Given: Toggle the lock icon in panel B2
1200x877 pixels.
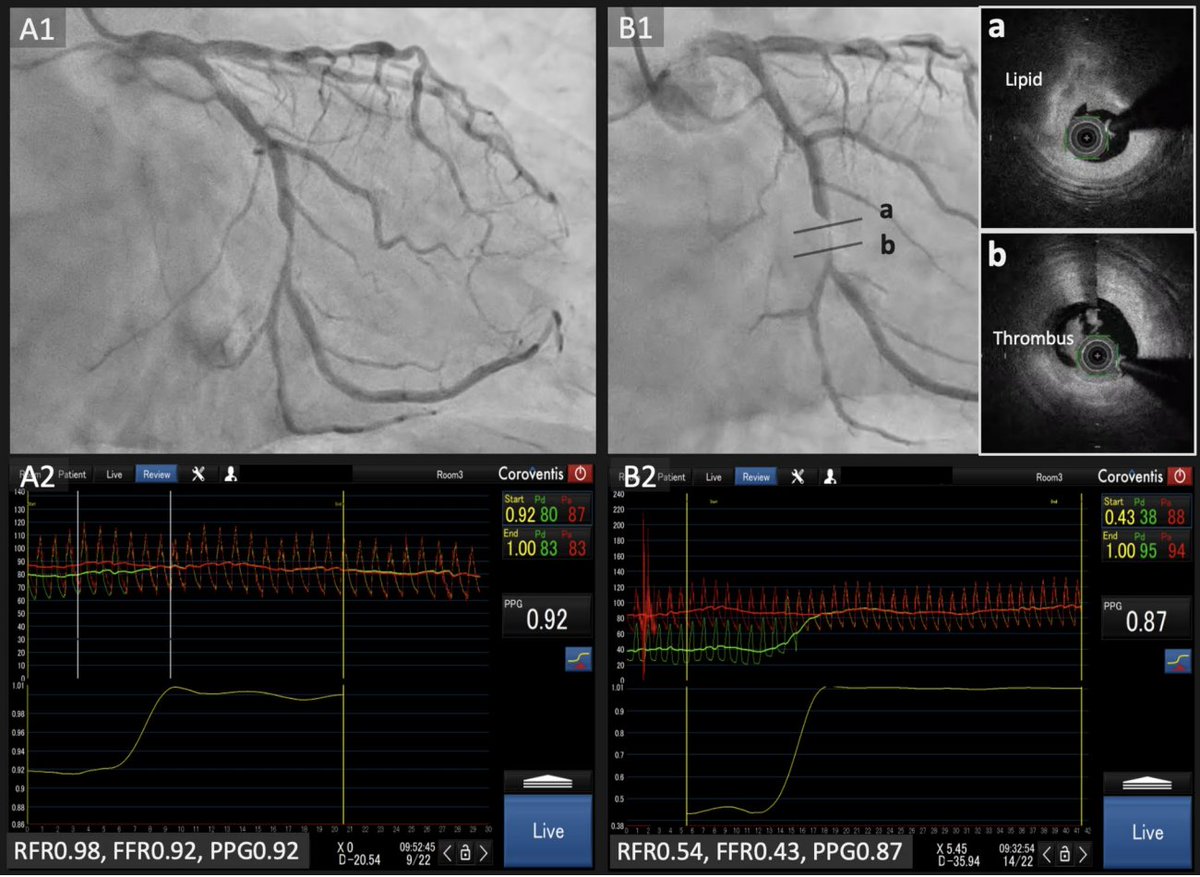Looking at the screenshot, I should [1066, 853].
